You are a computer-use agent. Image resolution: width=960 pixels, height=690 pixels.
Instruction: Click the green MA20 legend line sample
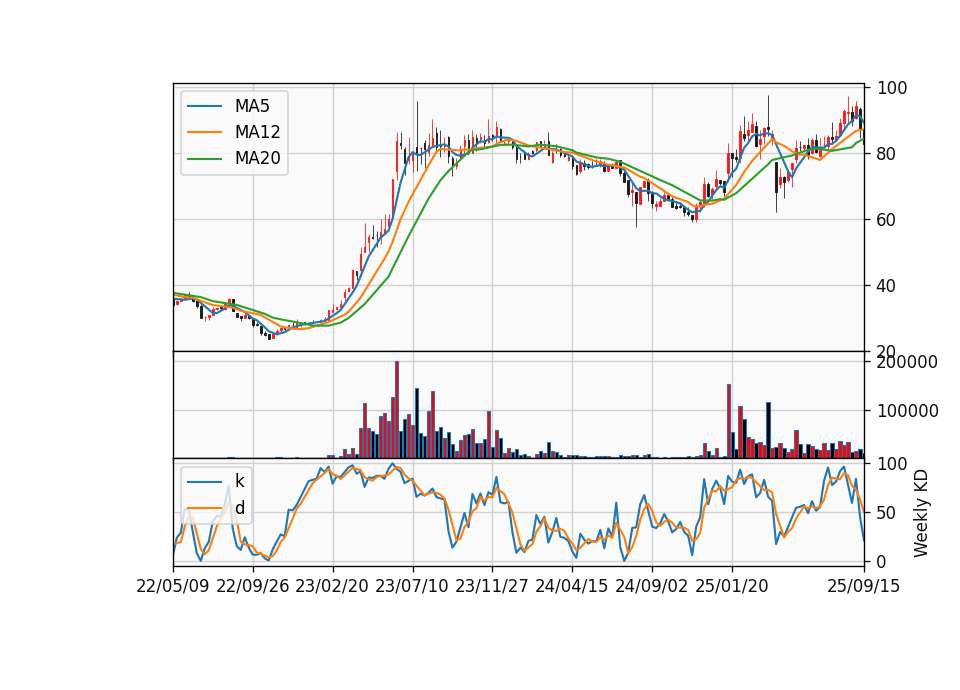pyautogui.click(x=204, y=158)
